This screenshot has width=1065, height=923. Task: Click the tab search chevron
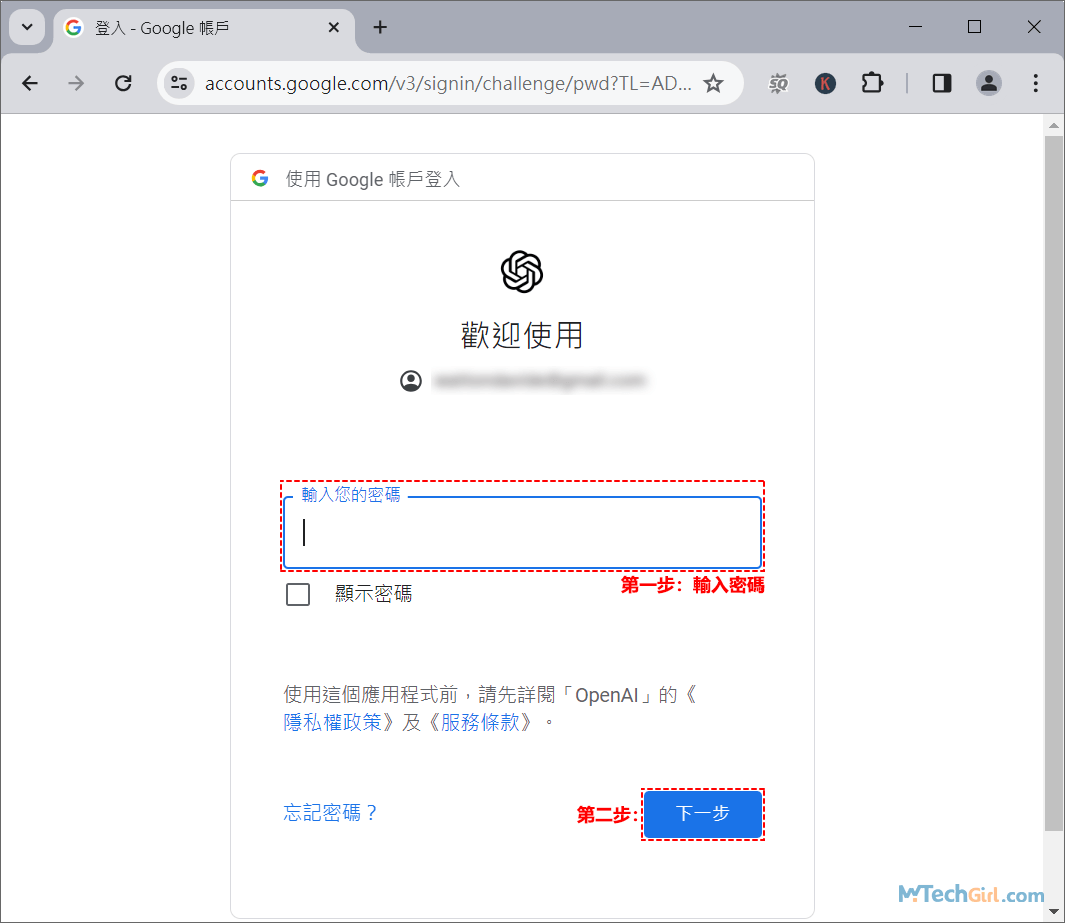pyautogui.click(x=26, y=27)
